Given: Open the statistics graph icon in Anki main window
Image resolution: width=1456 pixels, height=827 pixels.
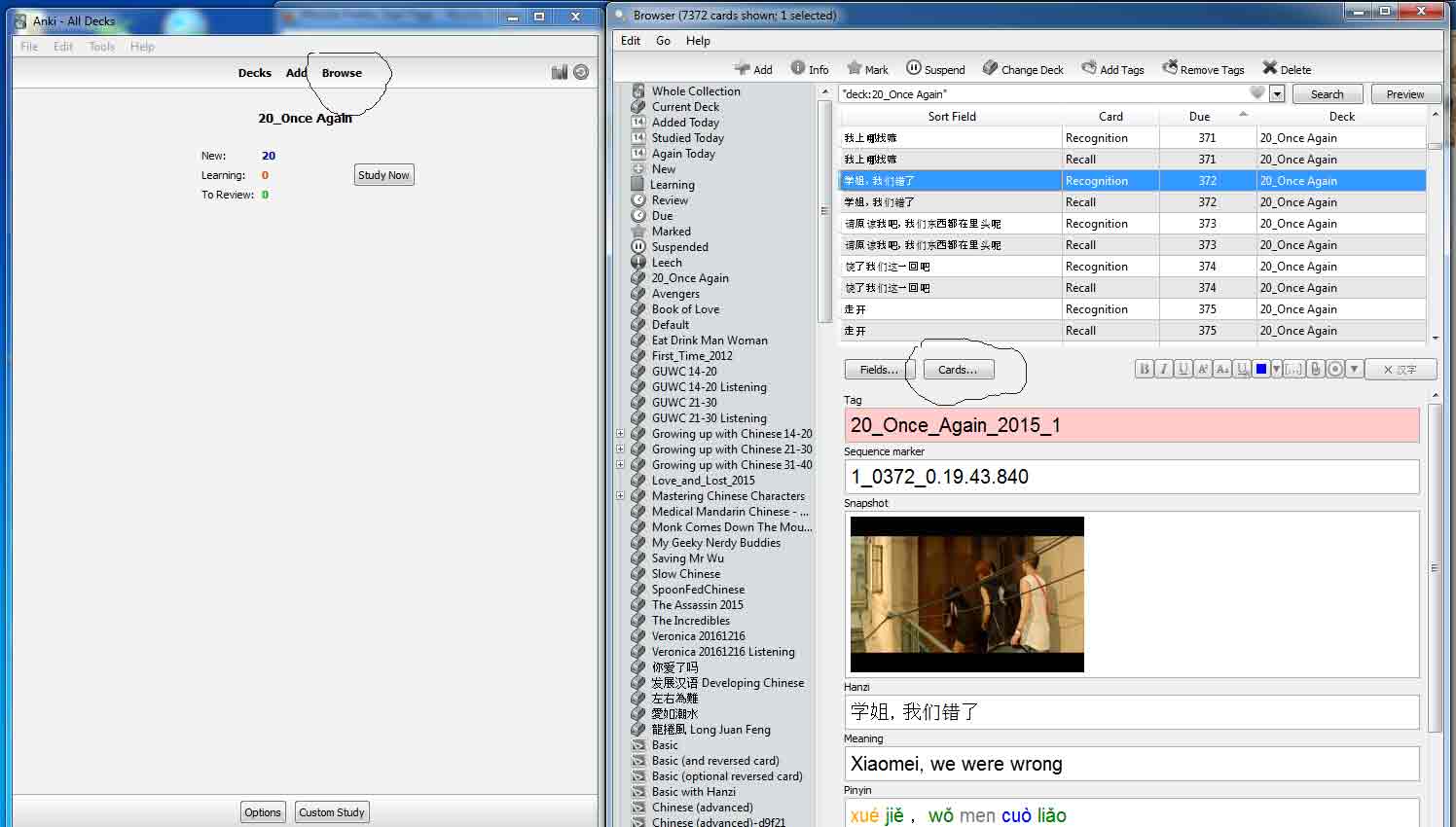Looking at the screenshot, I should 559,73.
